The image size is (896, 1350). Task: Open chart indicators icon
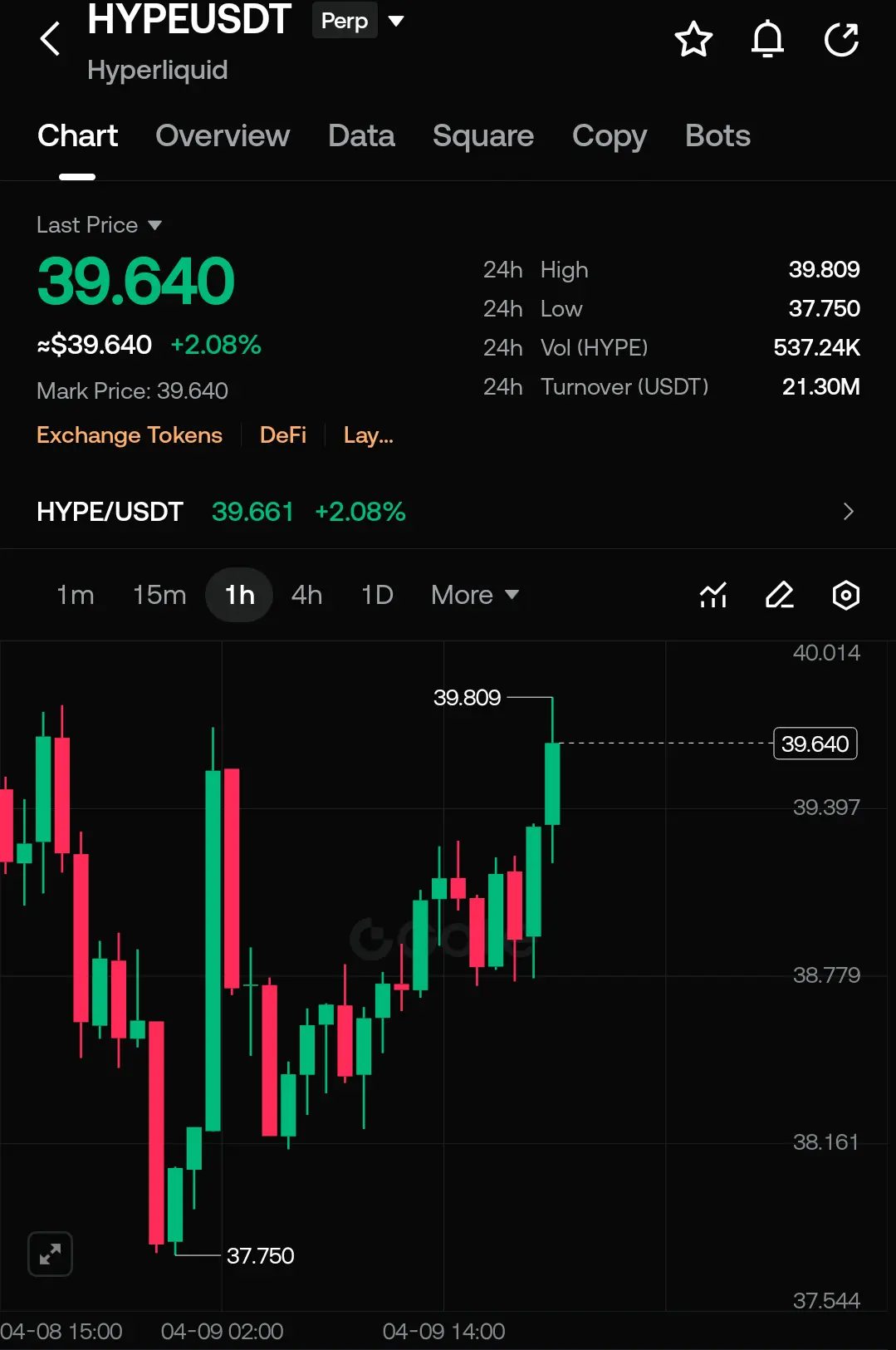tap(713, 595)
